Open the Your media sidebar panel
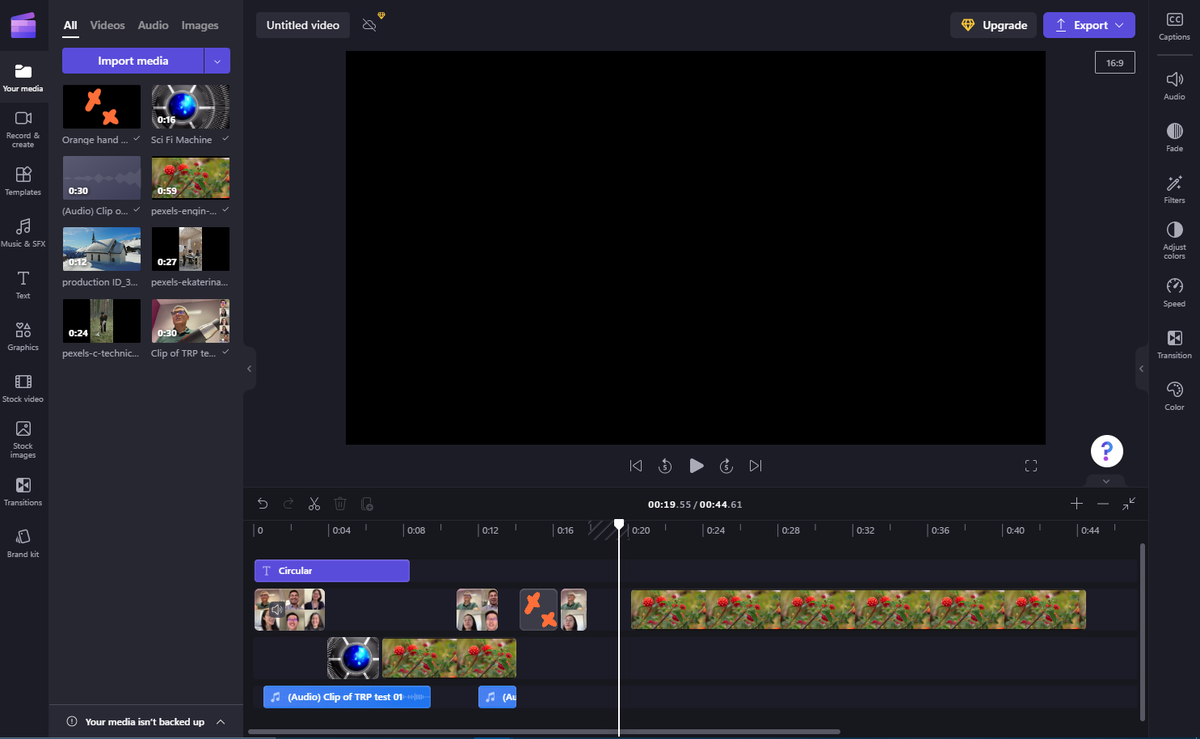1200x739 pixels. point(23,78)
